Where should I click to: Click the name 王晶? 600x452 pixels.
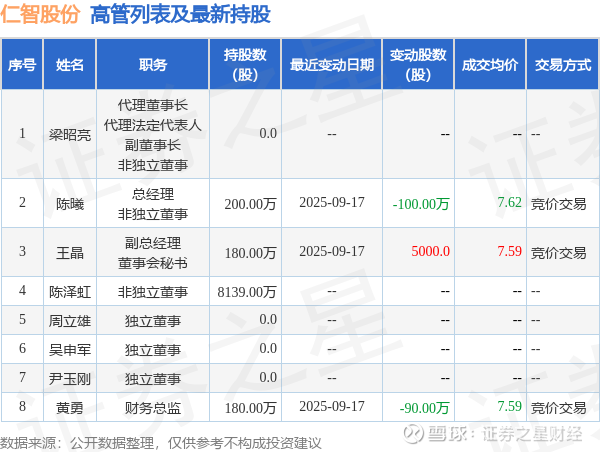[70, 253]
